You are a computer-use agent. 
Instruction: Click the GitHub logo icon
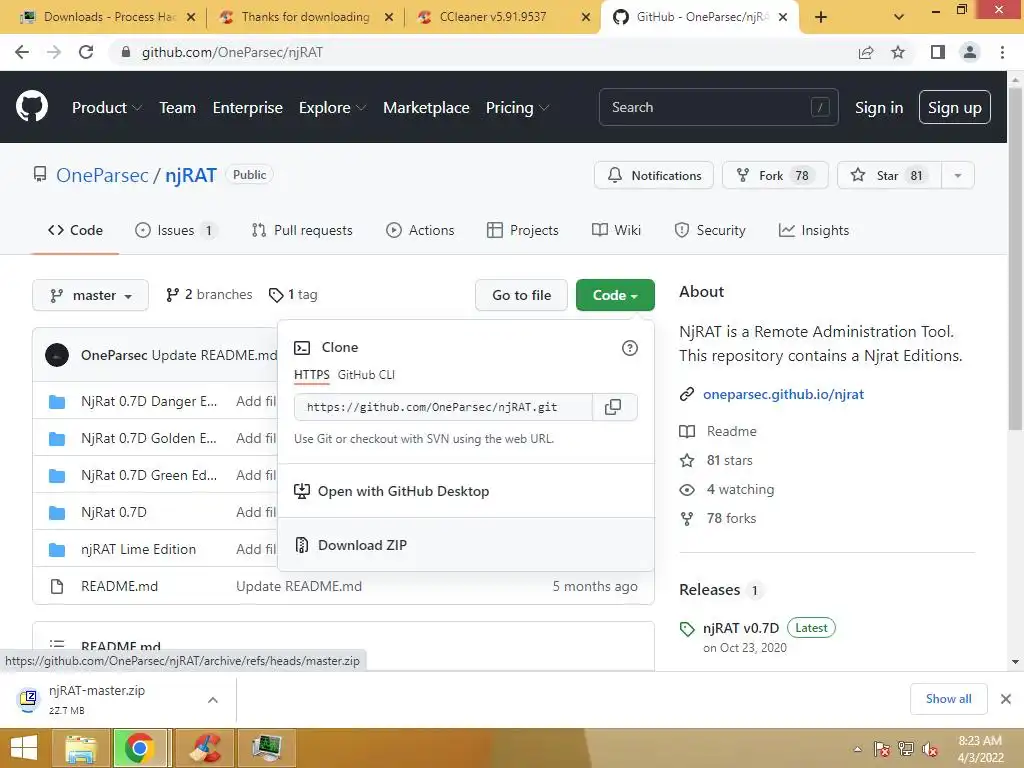tap(31, 106)
